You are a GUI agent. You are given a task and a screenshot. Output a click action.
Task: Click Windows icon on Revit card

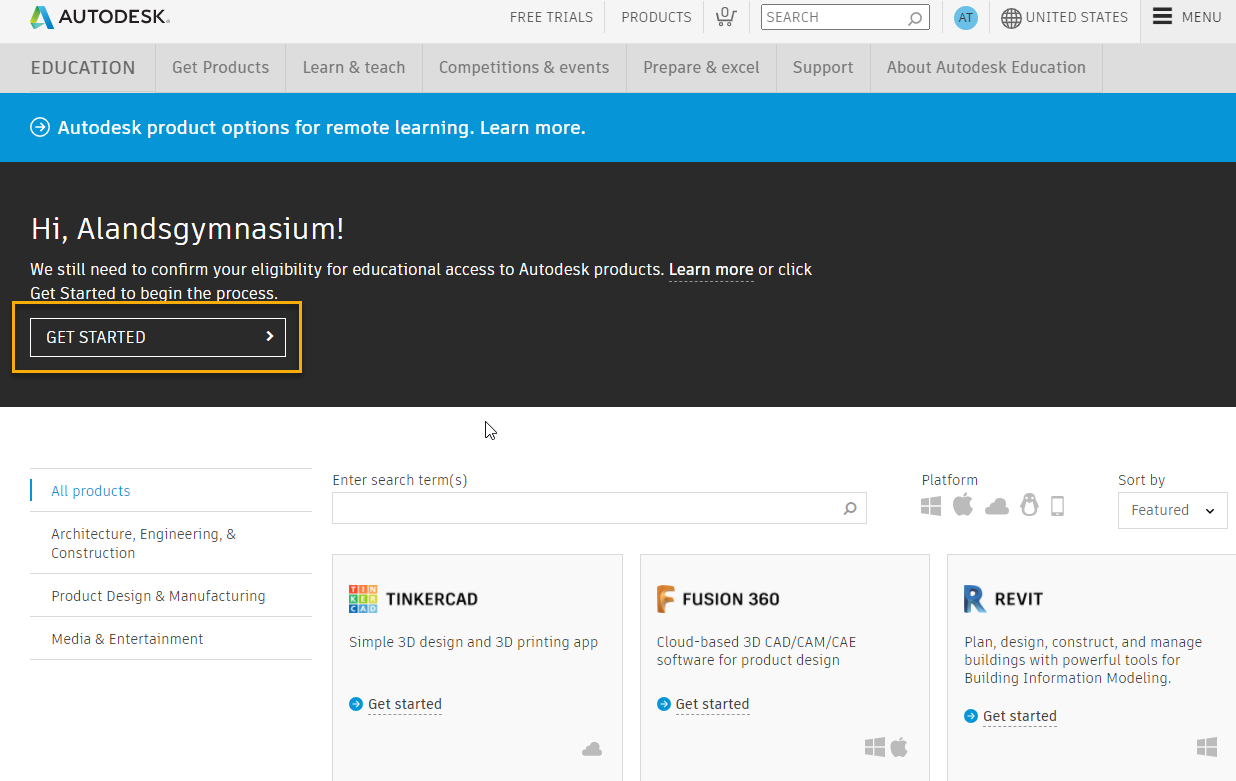tap(1207, 747)
